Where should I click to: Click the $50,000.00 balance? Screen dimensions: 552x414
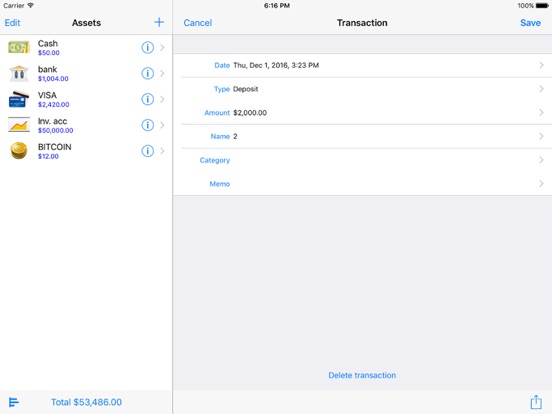tap(56, 130)
